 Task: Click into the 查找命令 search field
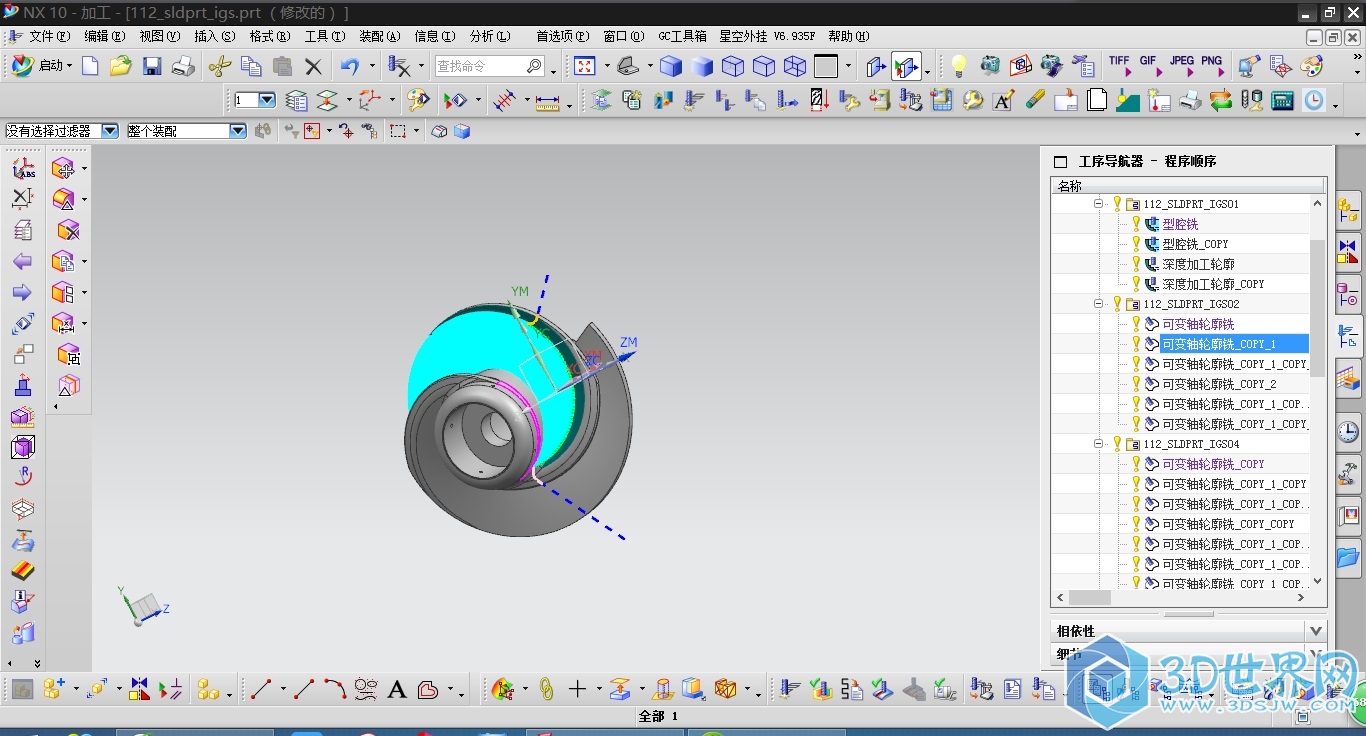pyautogui.click(x=489, y=66)
